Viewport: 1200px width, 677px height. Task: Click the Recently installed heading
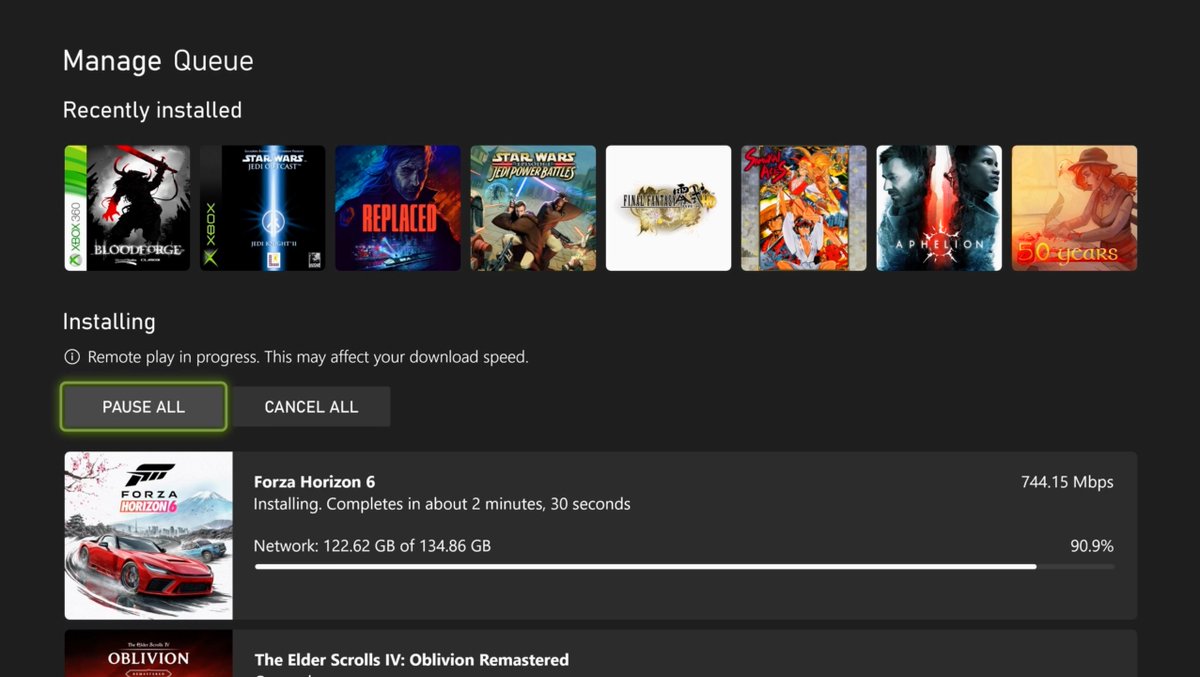[152, 110]
